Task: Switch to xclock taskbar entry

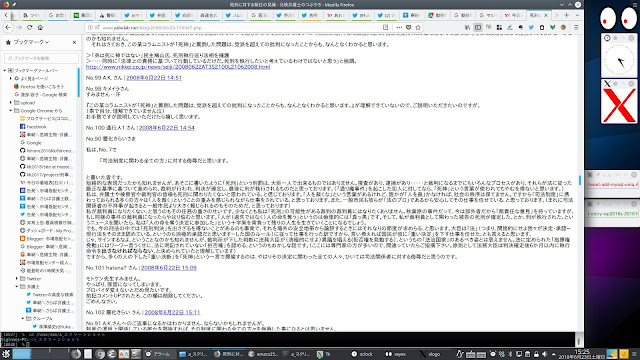Action: 362,354
